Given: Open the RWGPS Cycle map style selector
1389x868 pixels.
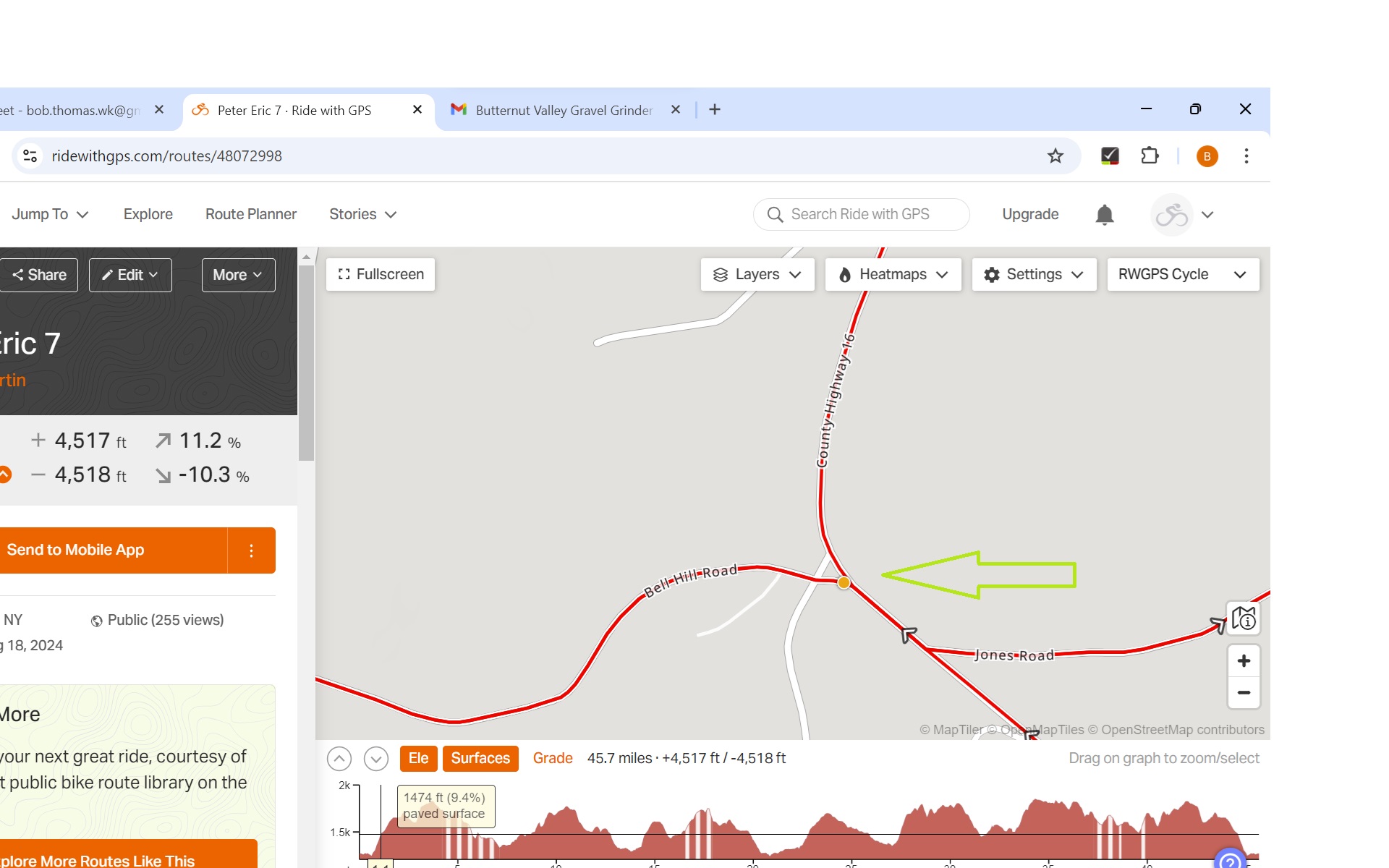Looking at the screenshot, I should tap(1182, 275).
